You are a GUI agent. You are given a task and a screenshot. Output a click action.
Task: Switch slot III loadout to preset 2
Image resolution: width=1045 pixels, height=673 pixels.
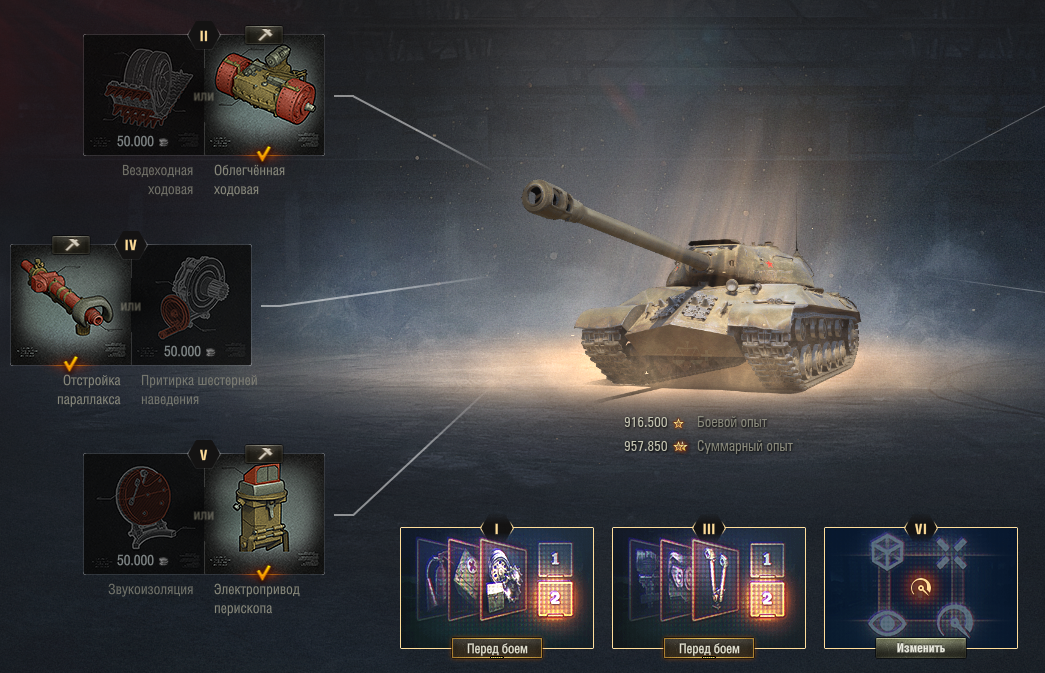767,599
